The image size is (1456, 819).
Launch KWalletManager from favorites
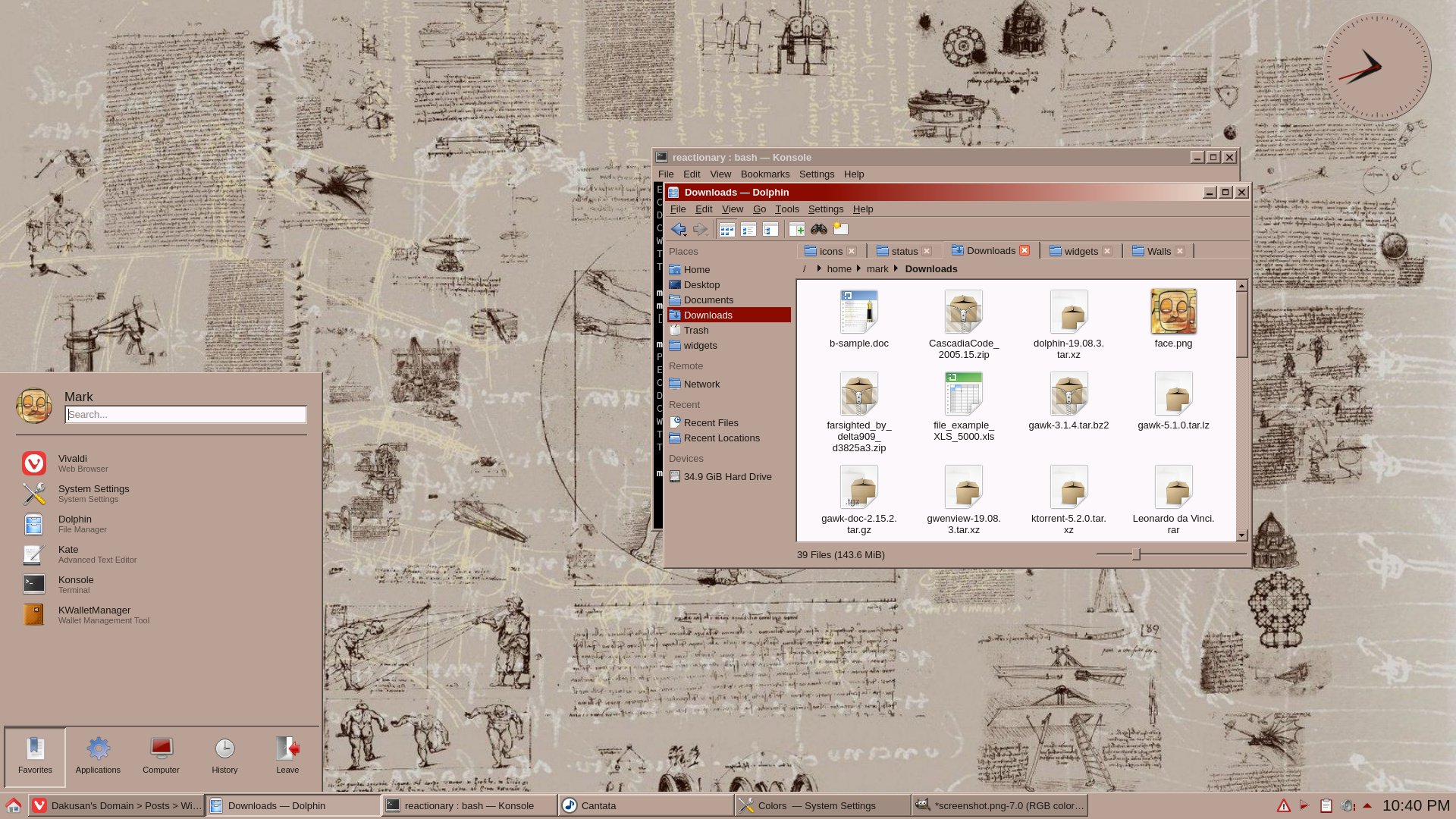[163, 615]
